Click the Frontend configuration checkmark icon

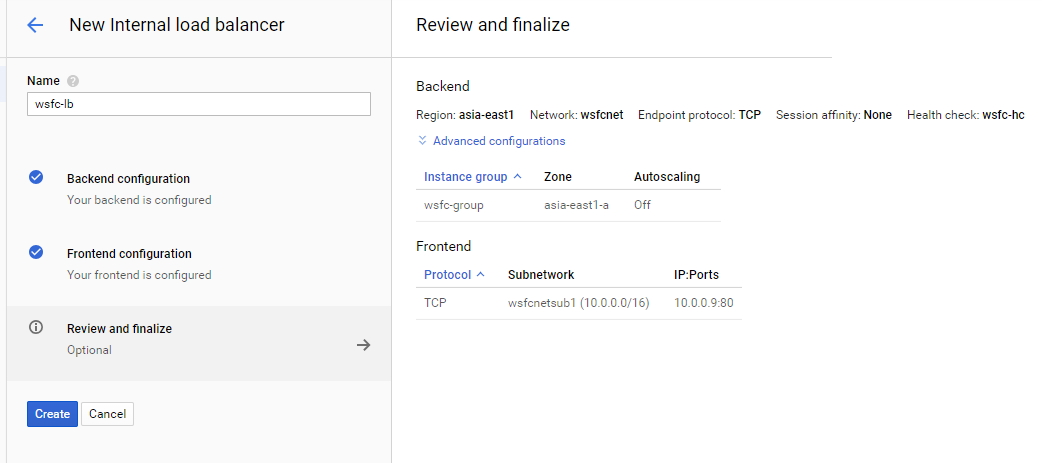36,253
